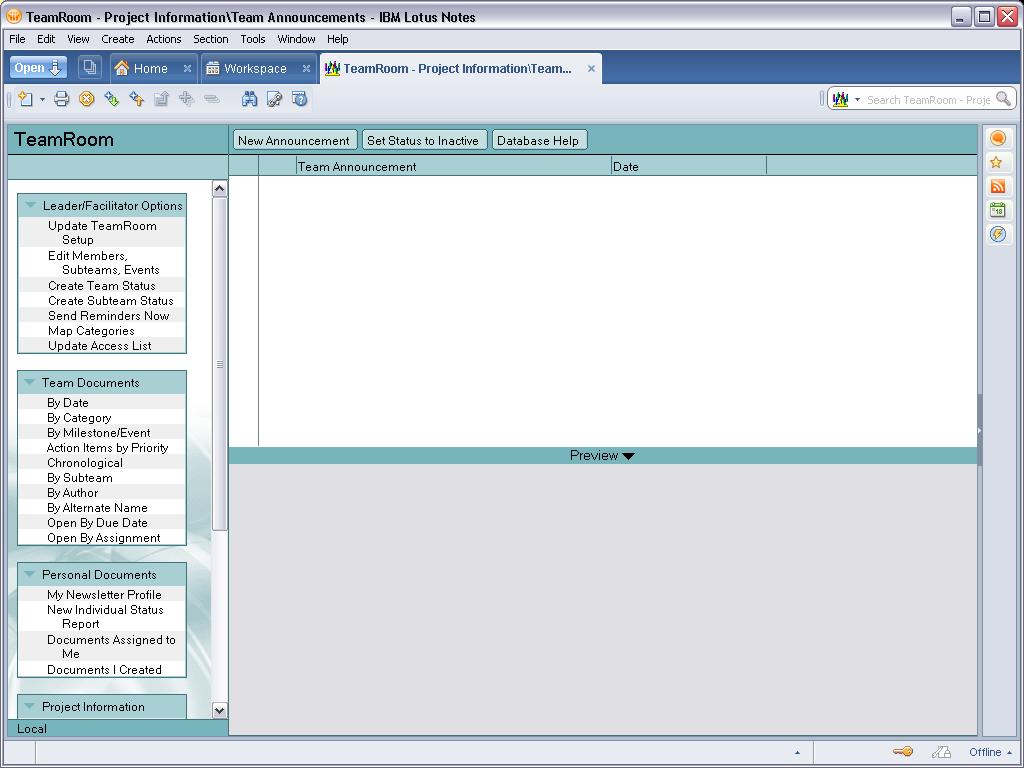1024x768 pixels.
Task: Click the Expand plus icon in toolbar
Action: pos(186,99)
